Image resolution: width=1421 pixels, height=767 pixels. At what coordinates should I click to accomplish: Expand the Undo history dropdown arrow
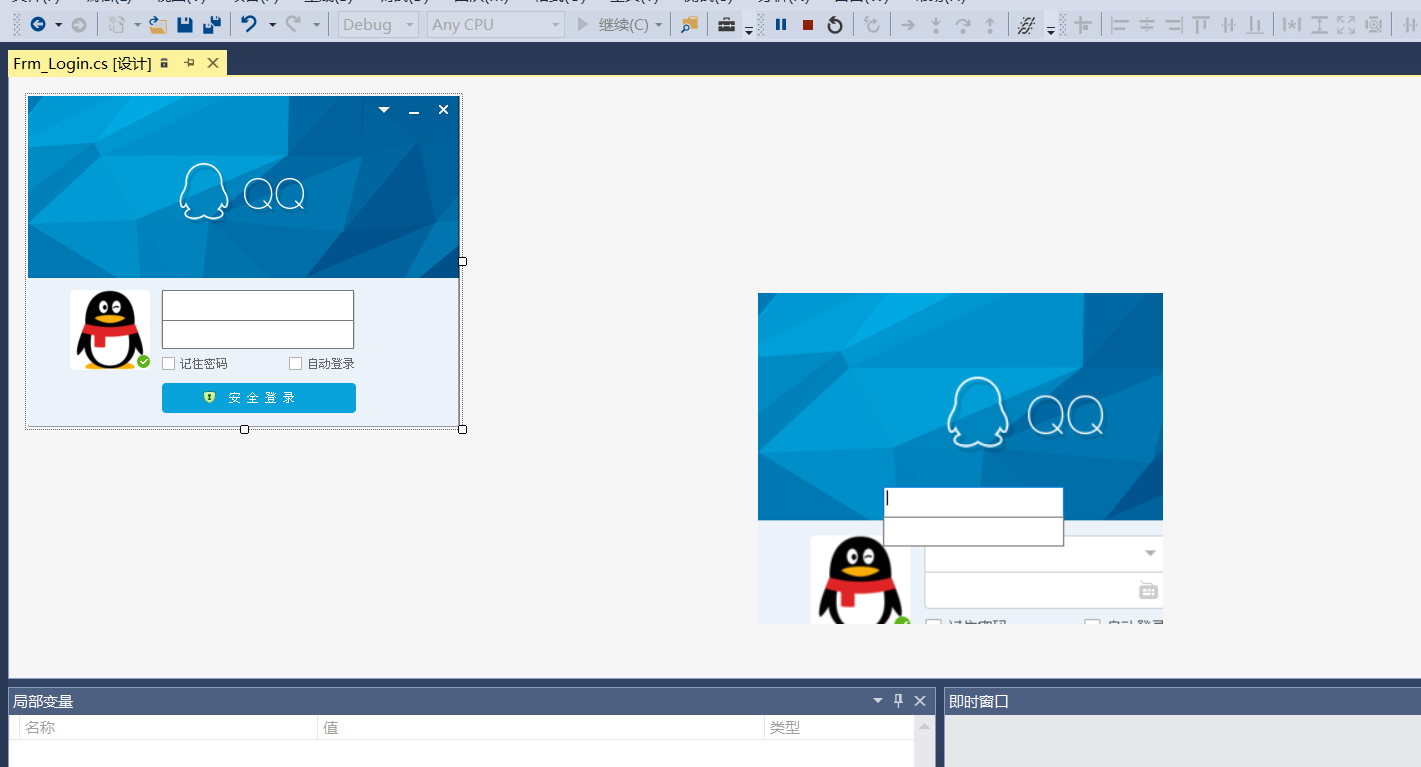(271, 25)
